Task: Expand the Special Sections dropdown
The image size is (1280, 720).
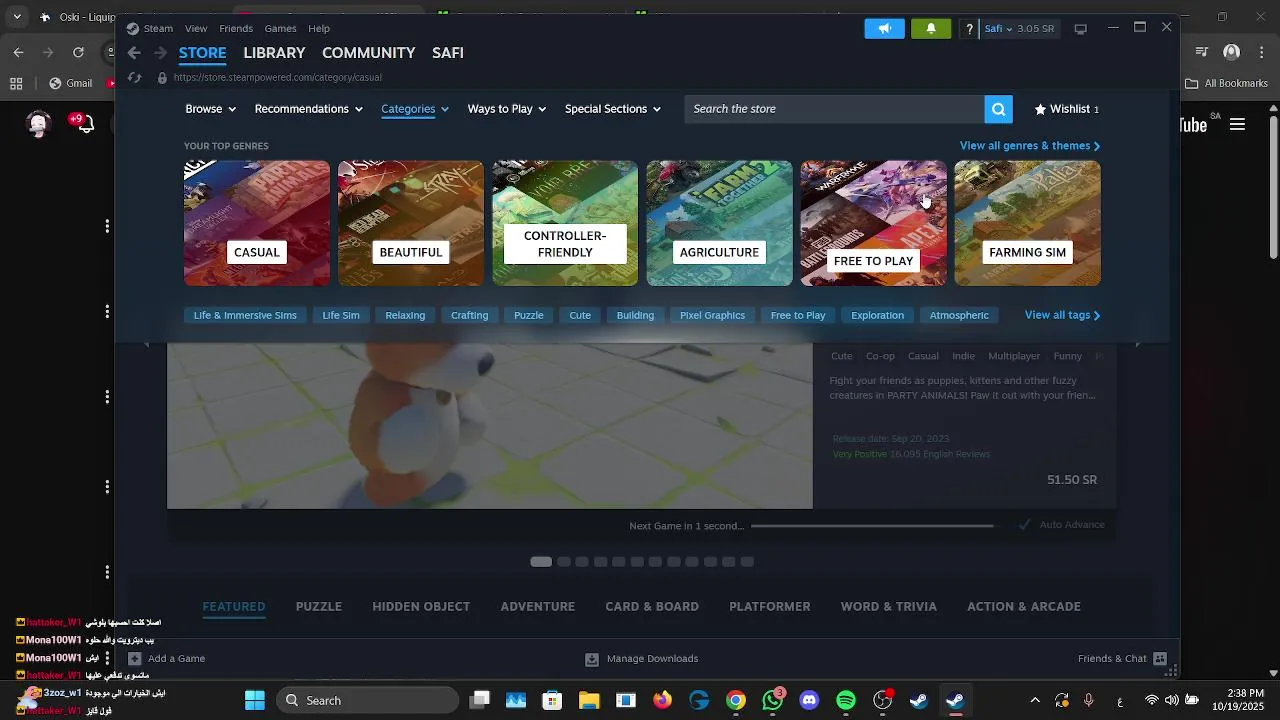Action: coord(613,109)
